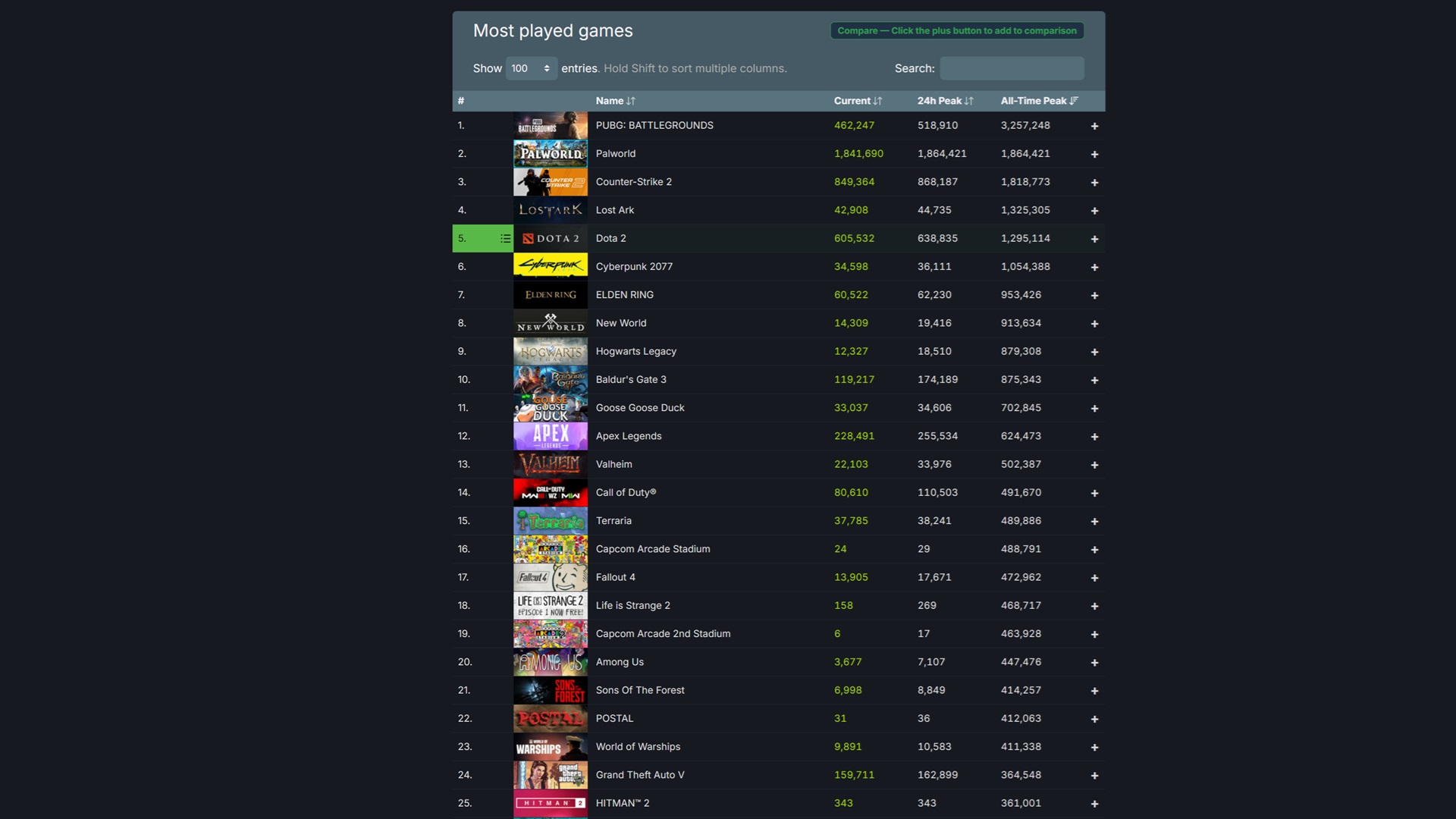Add Palworld to comparison with its plus icon
This screenshot has width=1456, height=819.
(x=1094, y=153)
